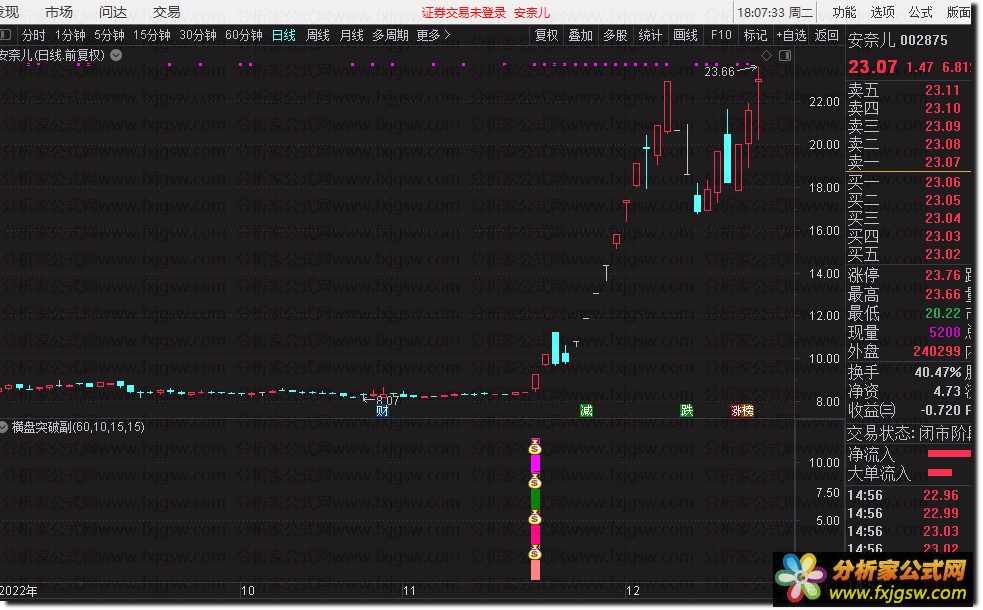Viewport: 983px width, 610px height.
Task: Select the 5分钟 period
Action: (x=110, y=35)
